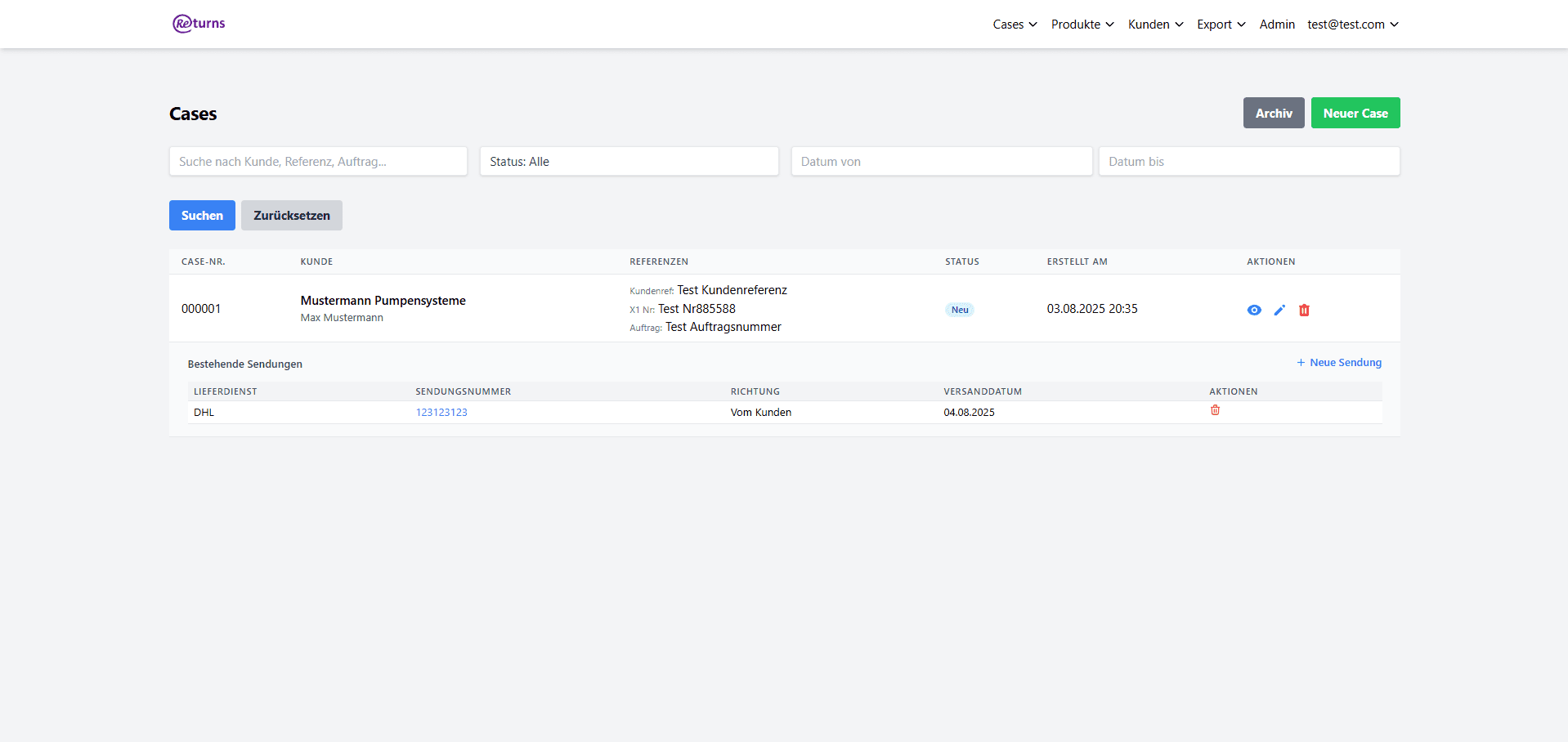
Task: Expand the Export menu
Action: pos(1221,25)
